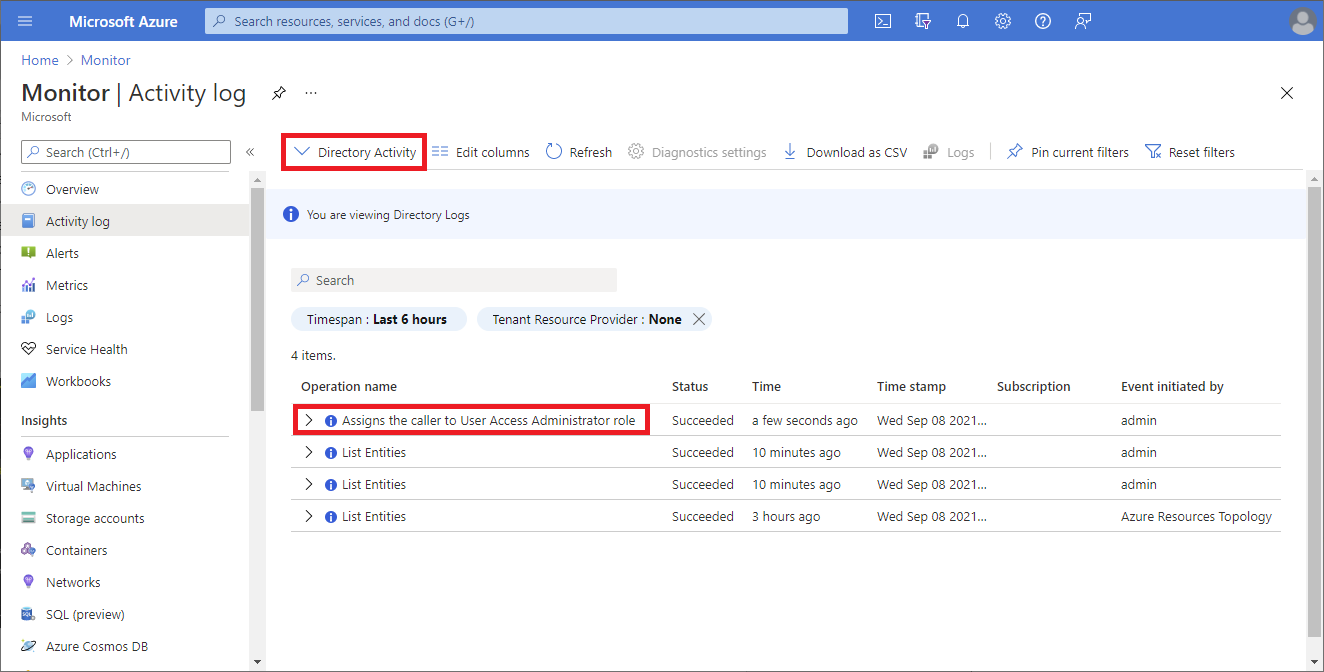Open the portal Settings gear
1324x672 pixels.
[x=1002, y=20]
